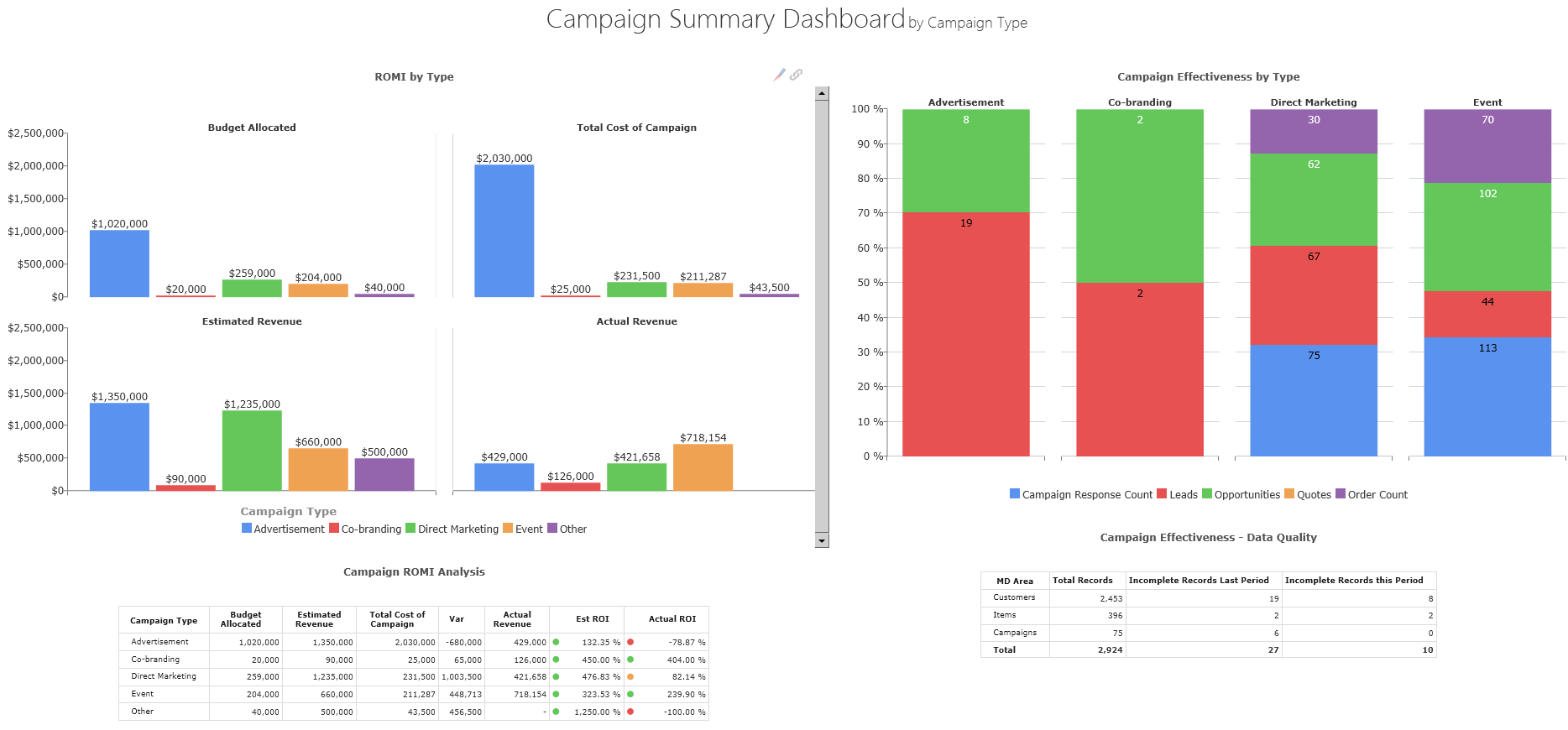Click green Est ROI dot beside 476.83 %

click(x=556, y=676)
